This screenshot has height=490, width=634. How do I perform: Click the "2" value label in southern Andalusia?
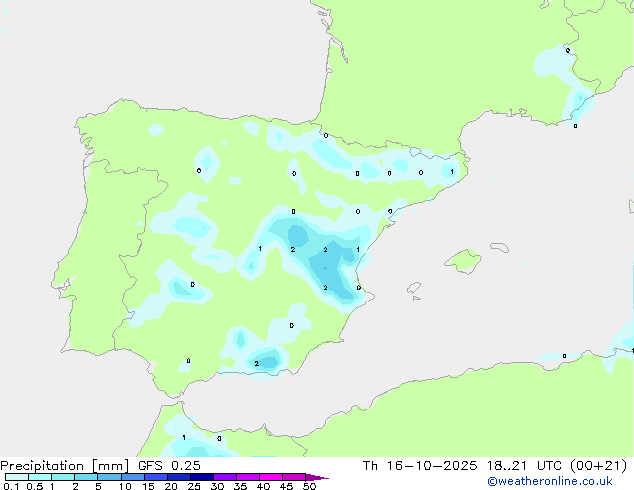tap(257, 364)
